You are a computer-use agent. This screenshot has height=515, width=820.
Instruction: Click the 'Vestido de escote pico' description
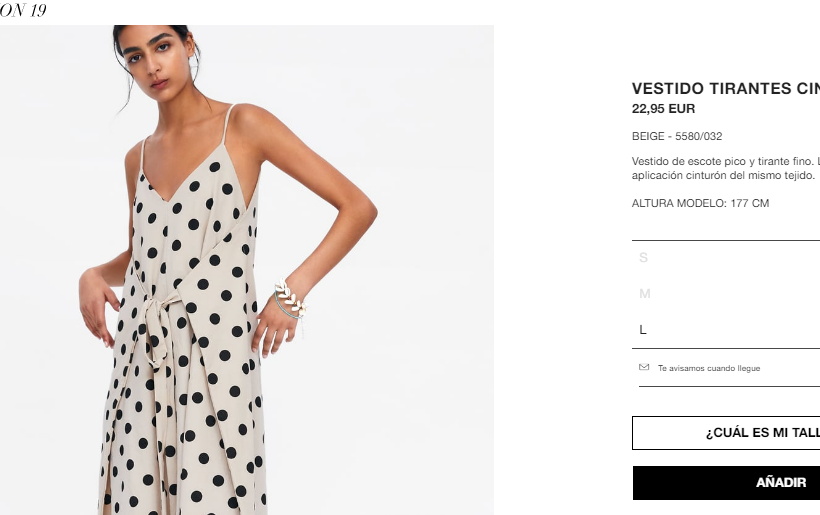726,168
